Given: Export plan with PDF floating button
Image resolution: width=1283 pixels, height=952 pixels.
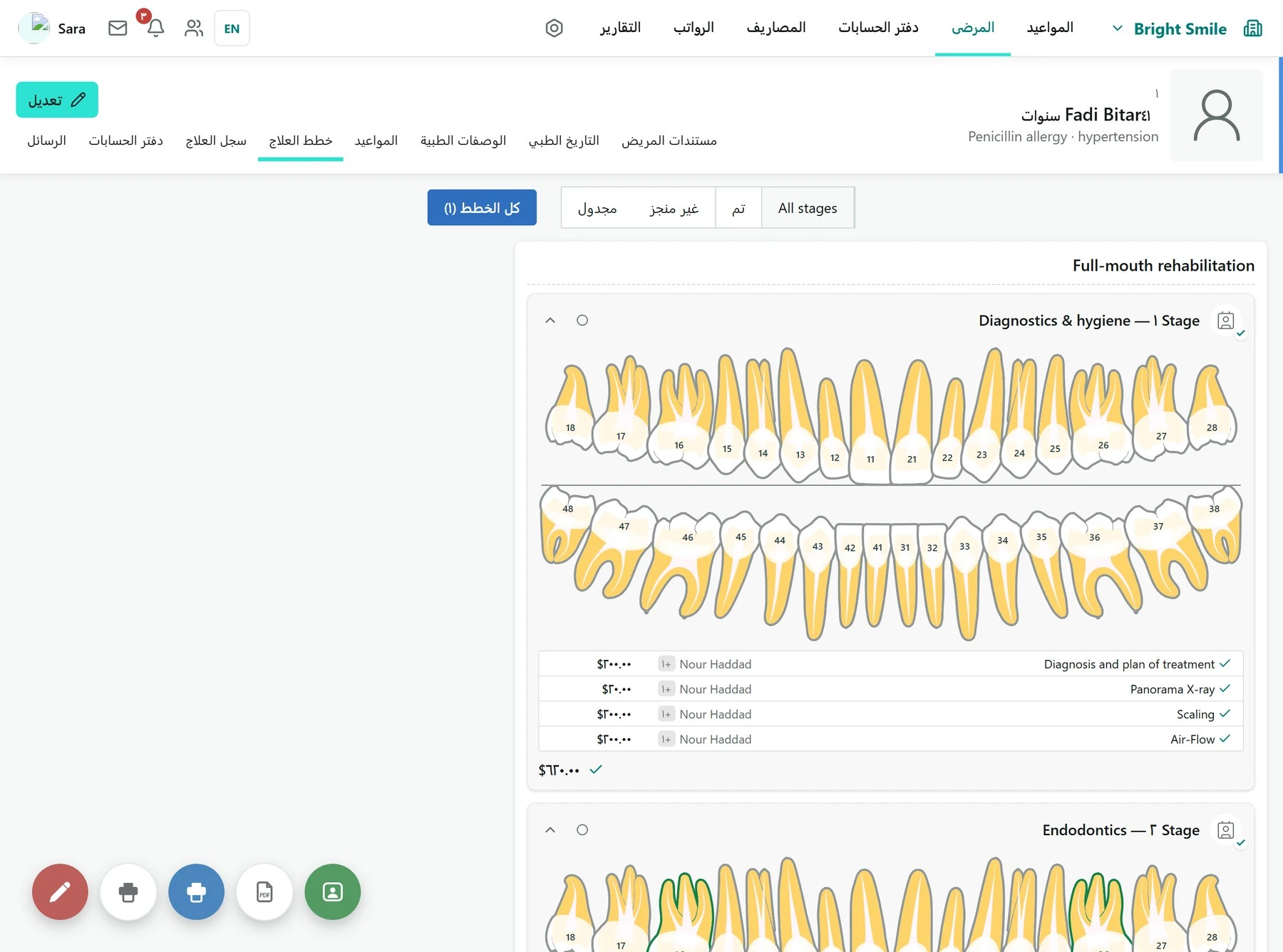Looking at the screenshot, I should [264, 891].
